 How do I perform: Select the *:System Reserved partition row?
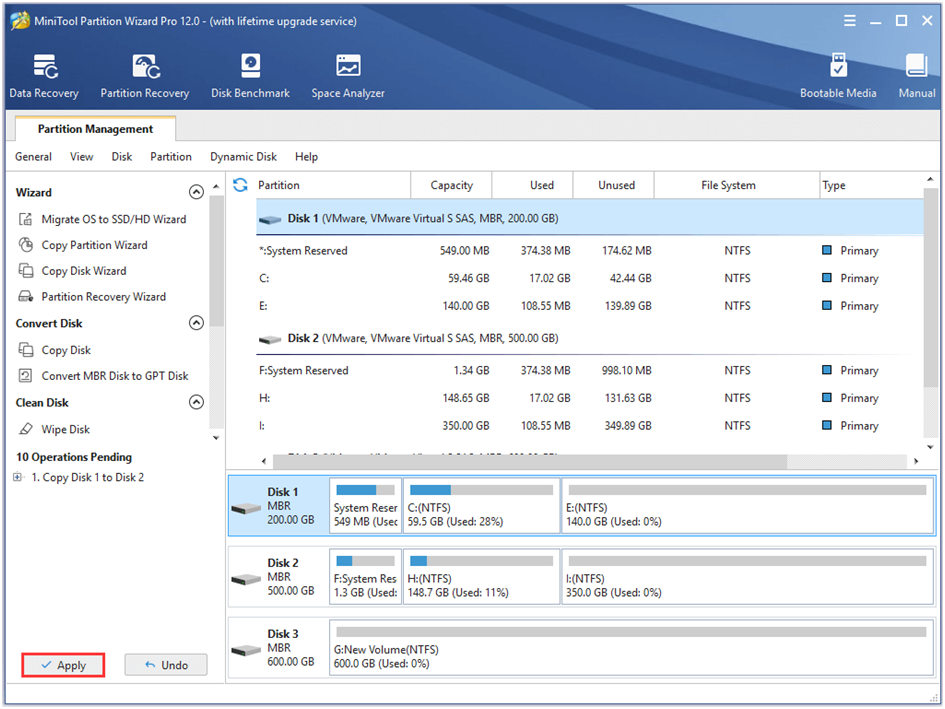pyautogui.click(x=589, y=251)
